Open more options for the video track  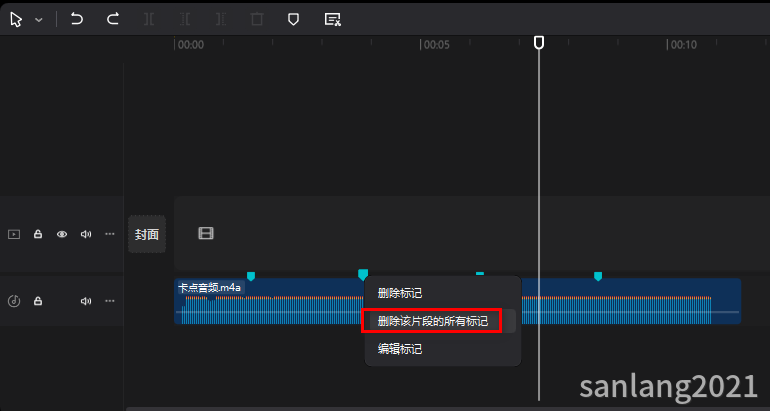click(110, 234)
